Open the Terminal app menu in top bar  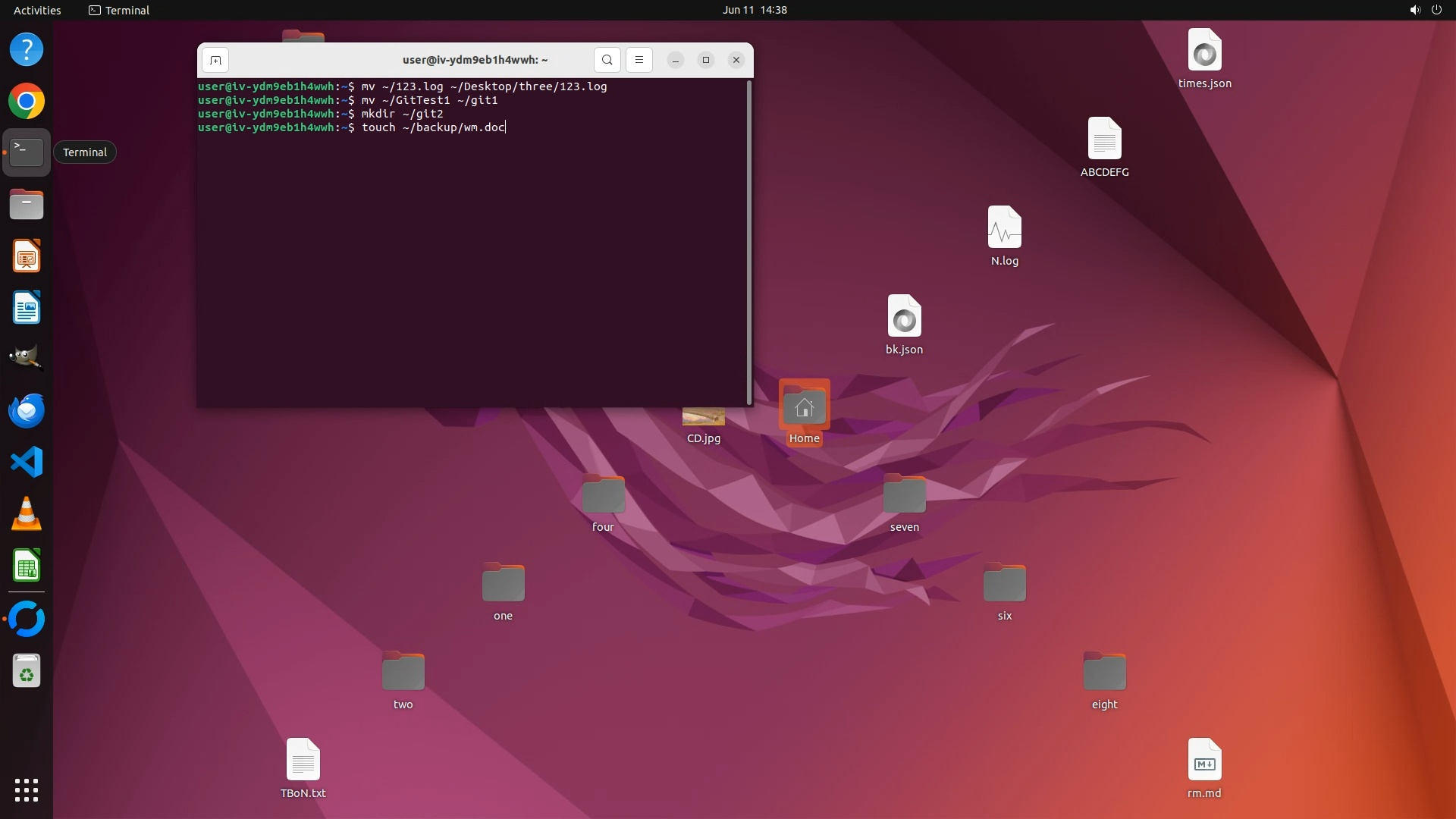pyautogui.click(x=119, y=10)
